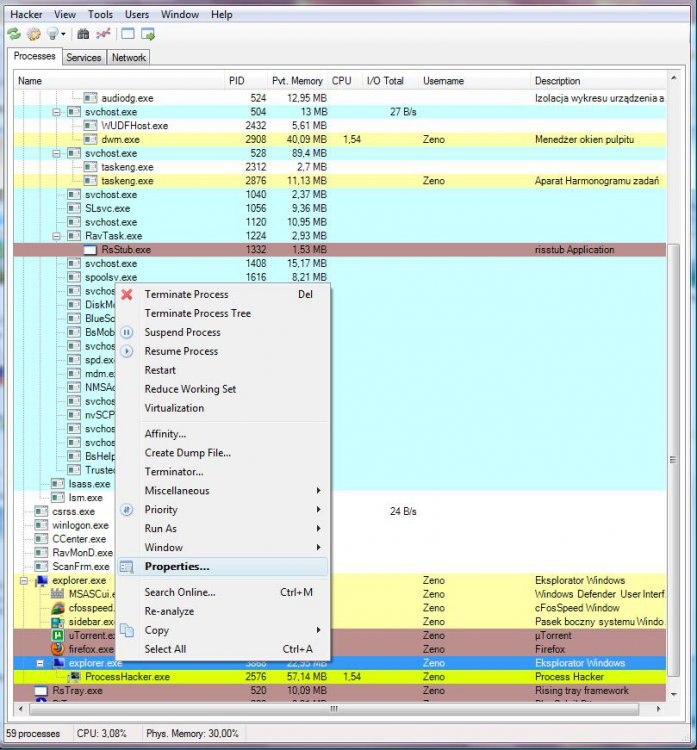Switch to the Network tab
The image size is (697, 750).
pos(129,57)
